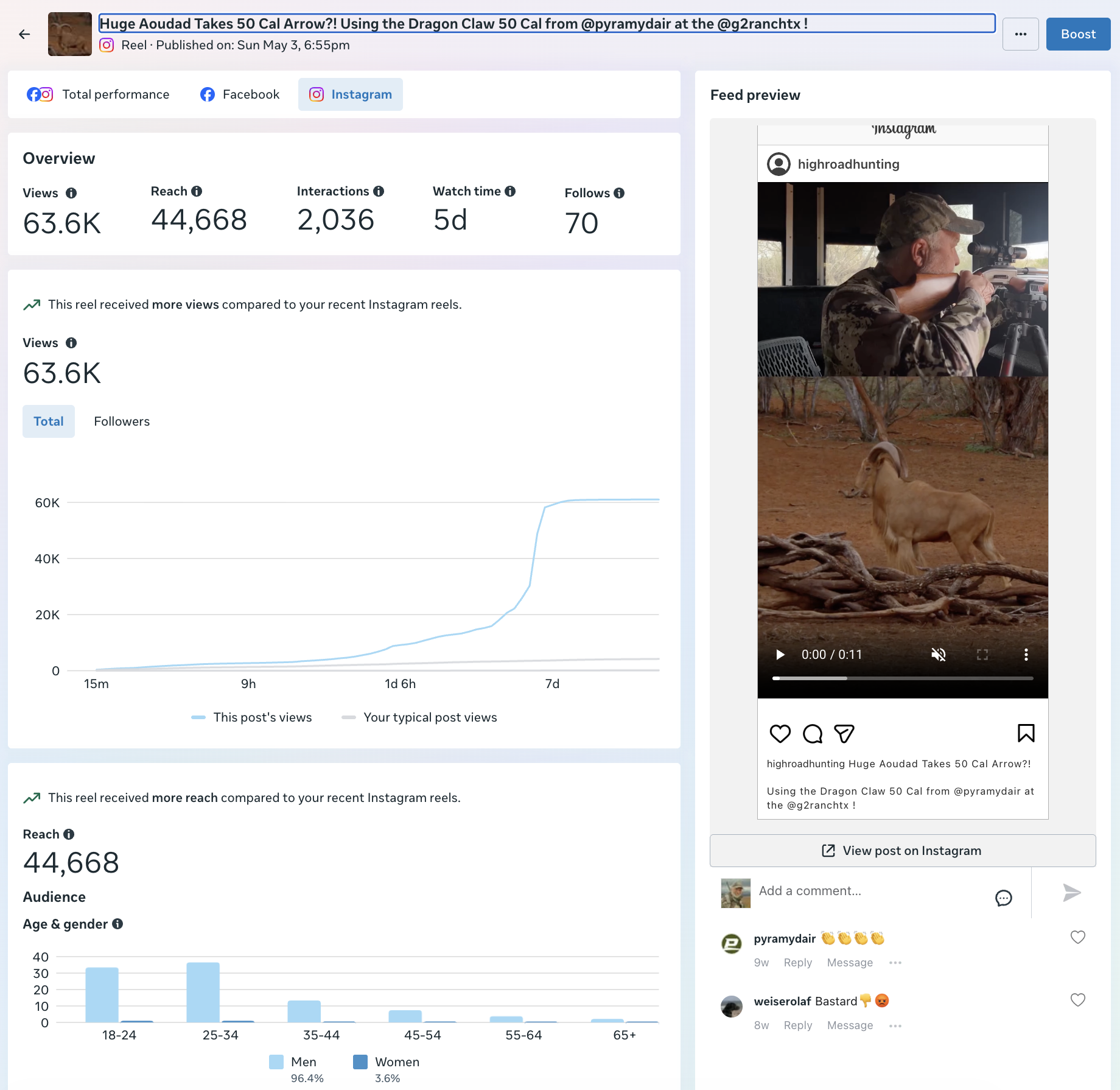Share the post with the send icon
This screenshot has width=1120, height=1090.
click(844, 734)
